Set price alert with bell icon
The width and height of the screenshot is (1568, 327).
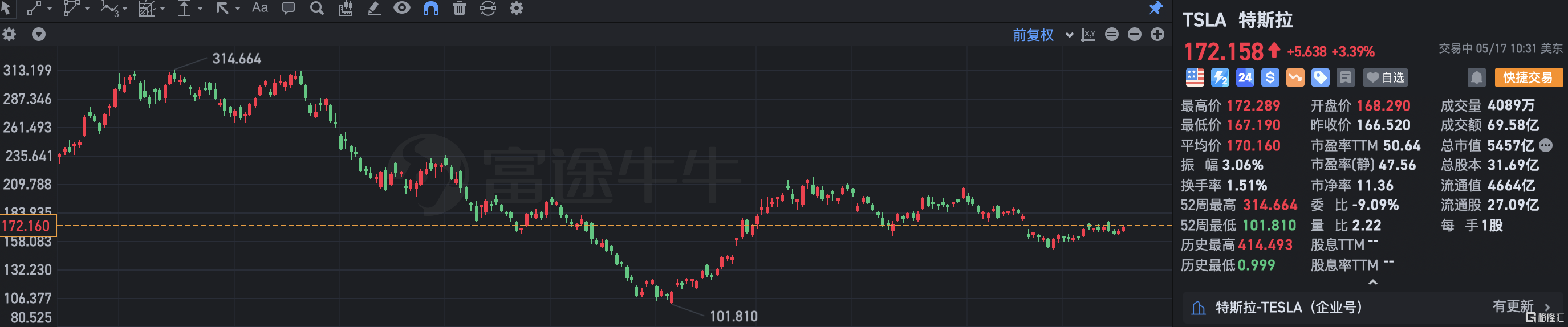[x=1476, y=77]
